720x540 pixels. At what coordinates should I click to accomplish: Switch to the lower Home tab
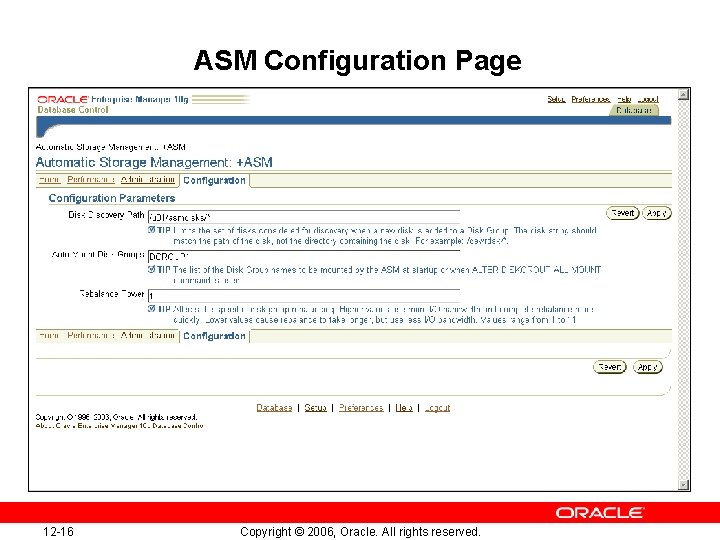click(x=49, y=335)
